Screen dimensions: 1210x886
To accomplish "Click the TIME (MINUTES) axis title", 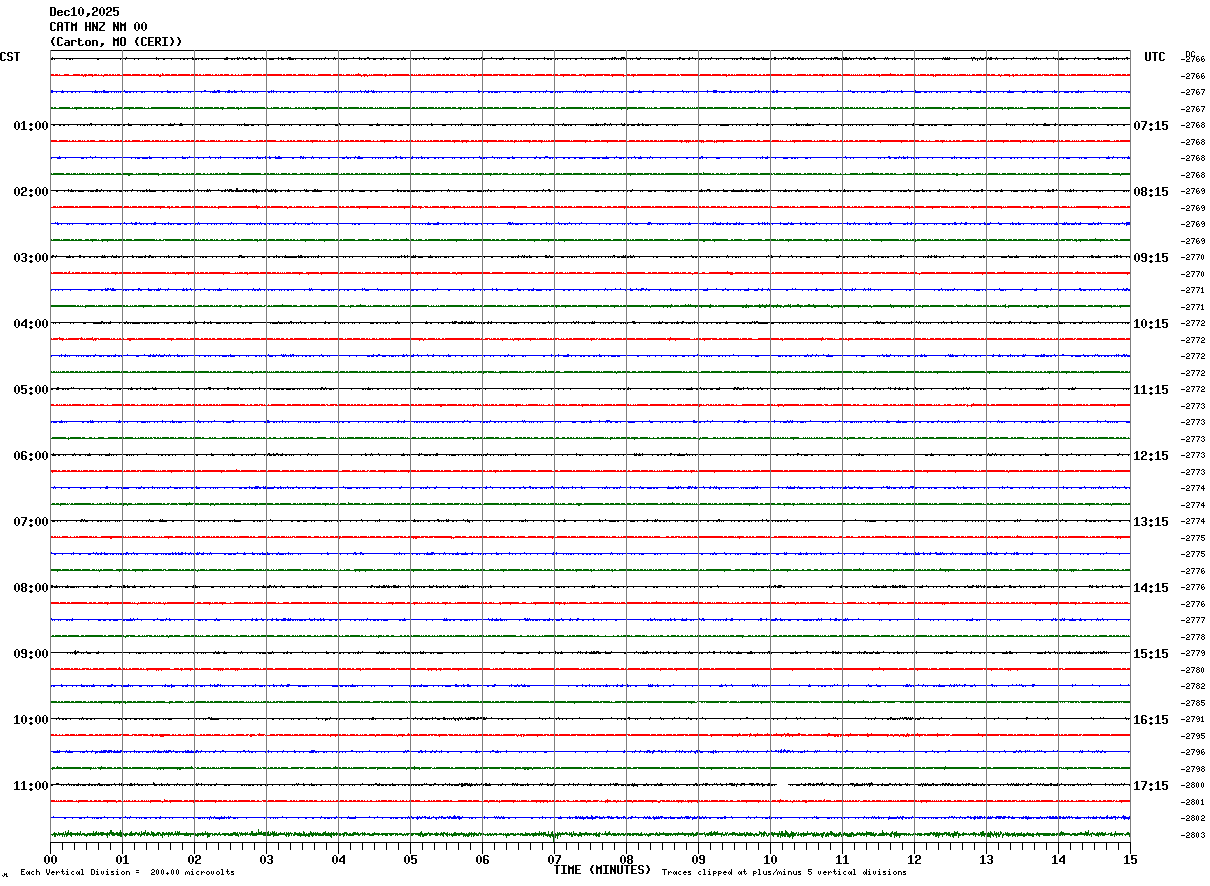I will pos(602,870).
